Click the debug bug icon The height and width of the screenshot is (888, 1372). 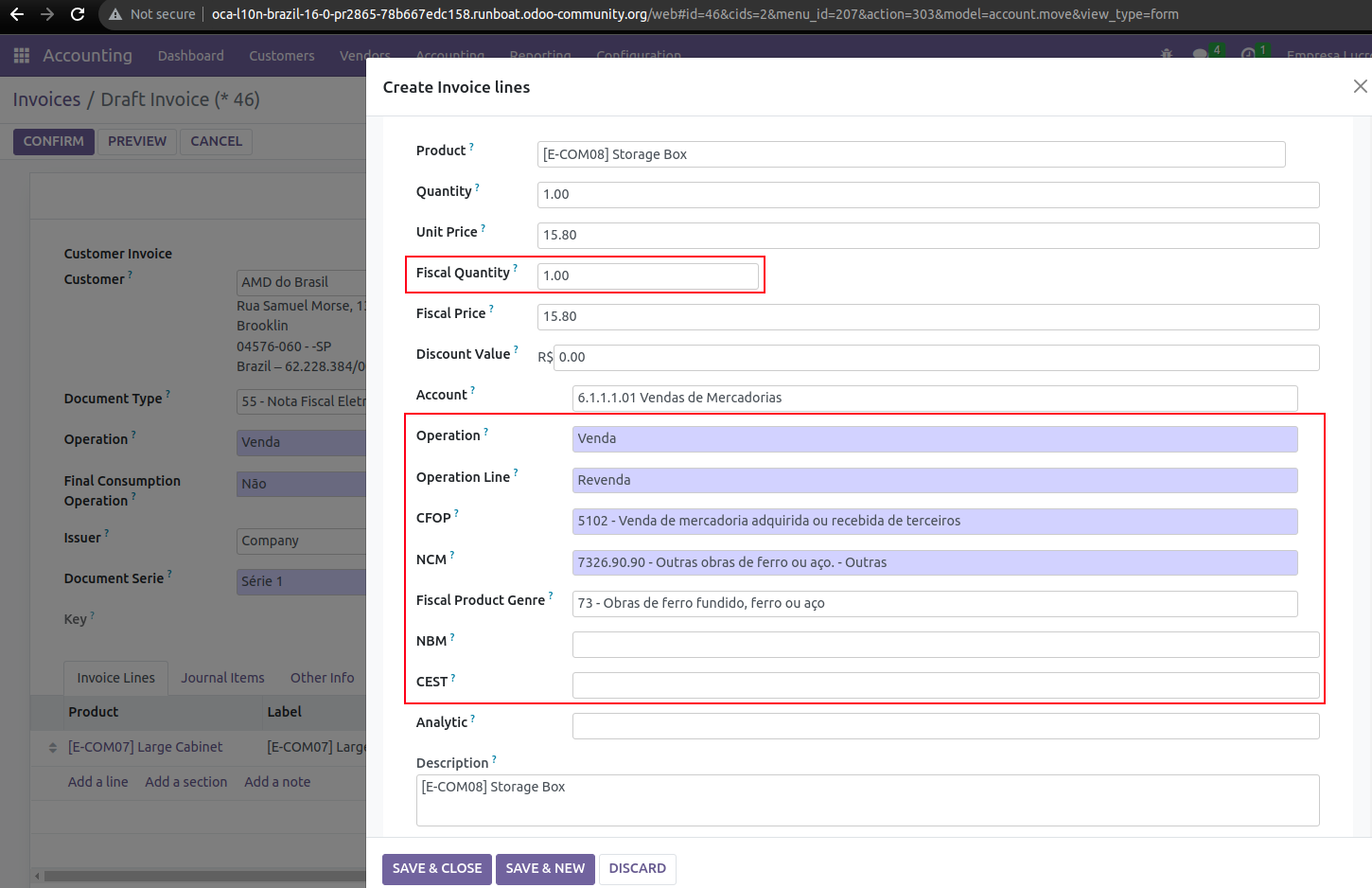click(1166, 54)
